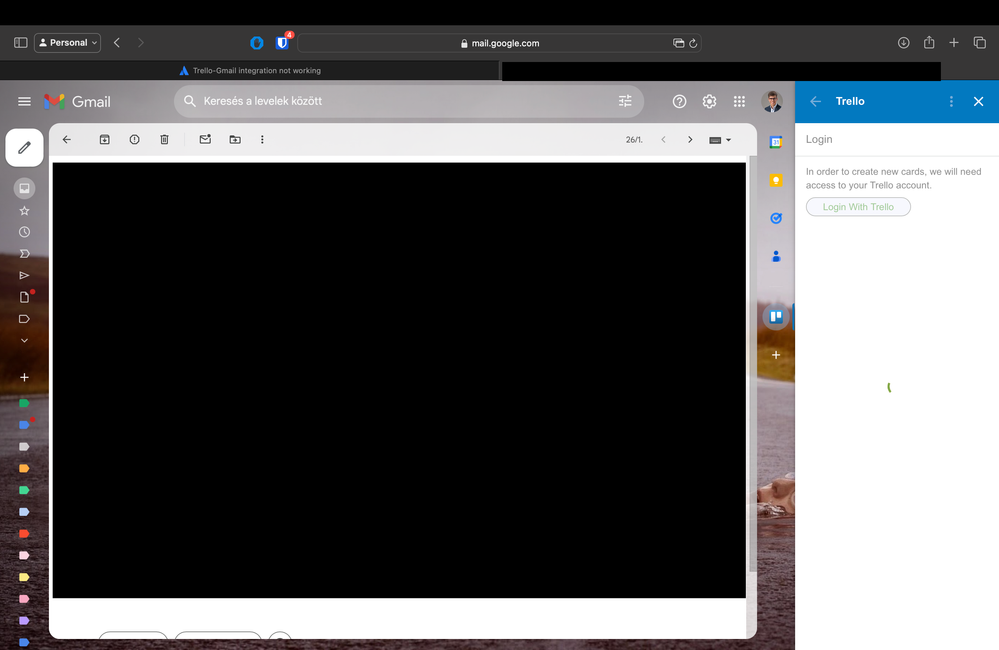Close the Trello side panel
Image resolution: width=999 pixels, height=650 pixels.
pos(979,101)
